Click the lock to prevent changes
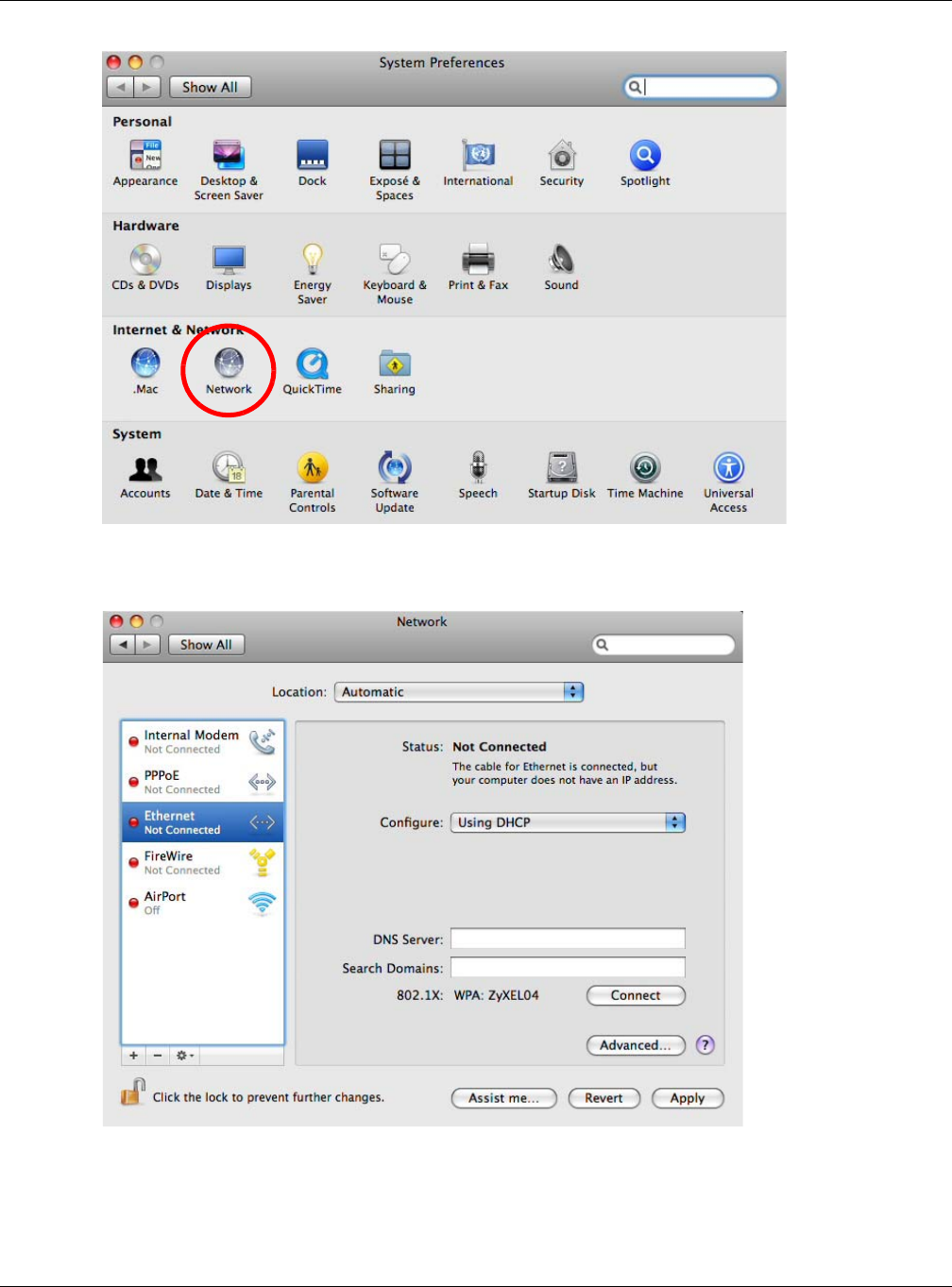 coord(132,1092)
